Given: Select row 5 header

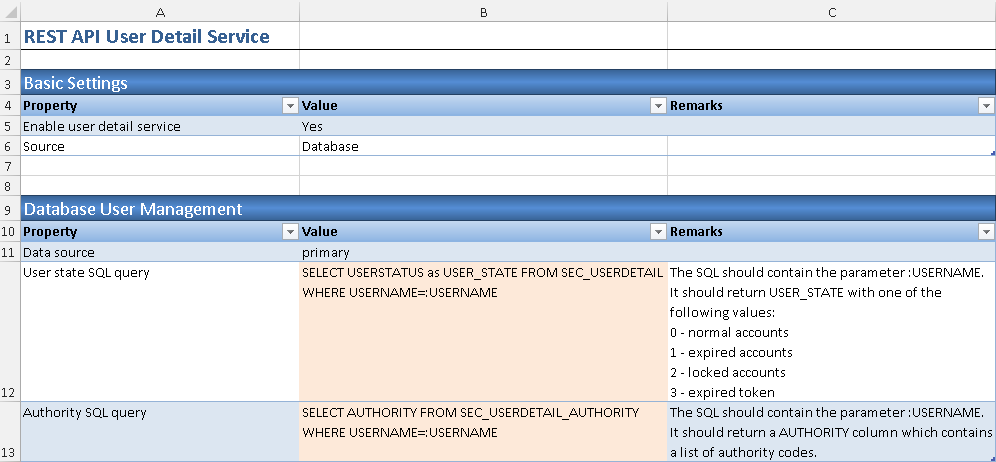Looking at the screenshot, I should pos(9,127).
